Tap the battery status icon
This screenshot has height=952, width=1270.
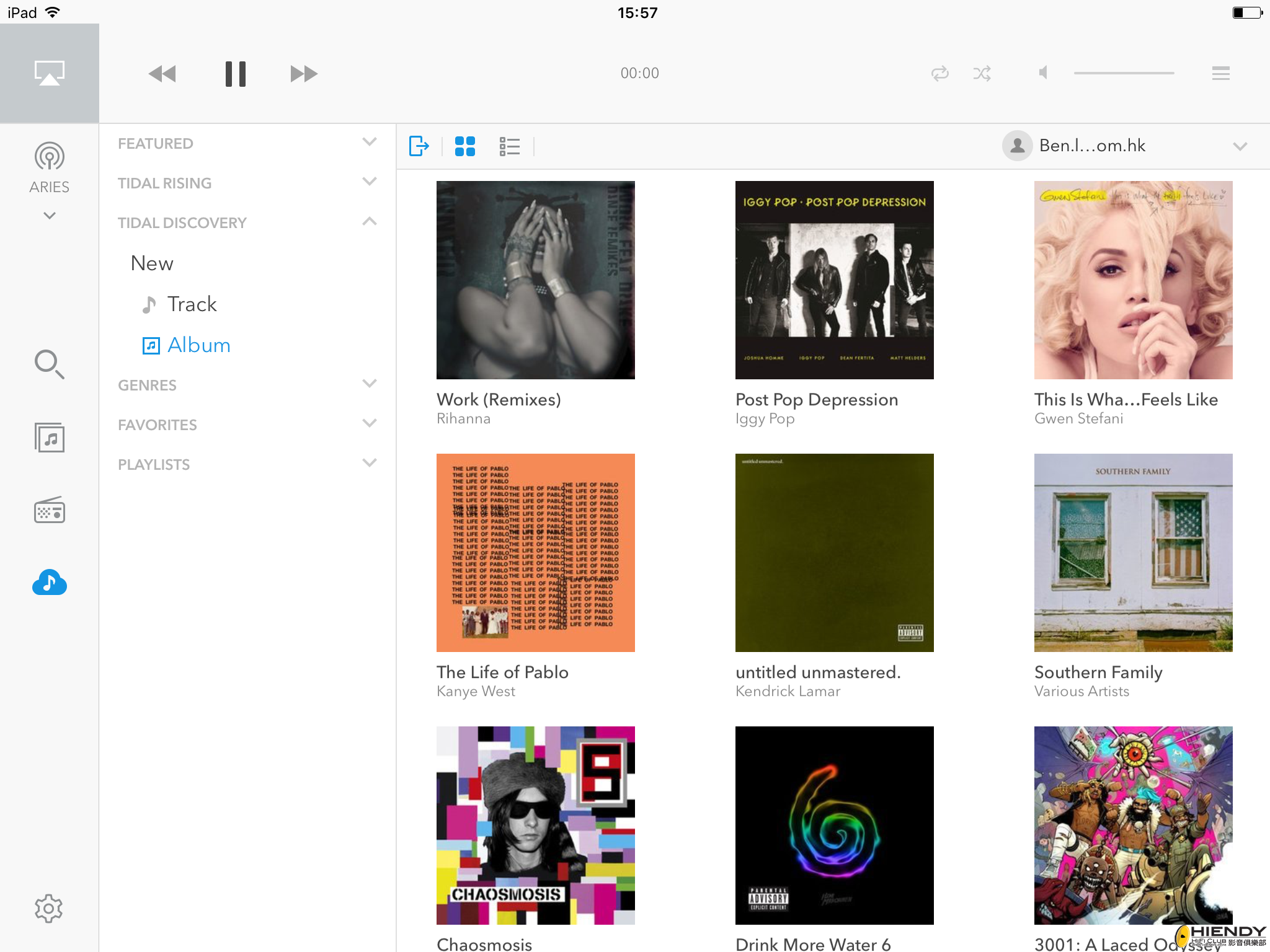point(1247,12)
